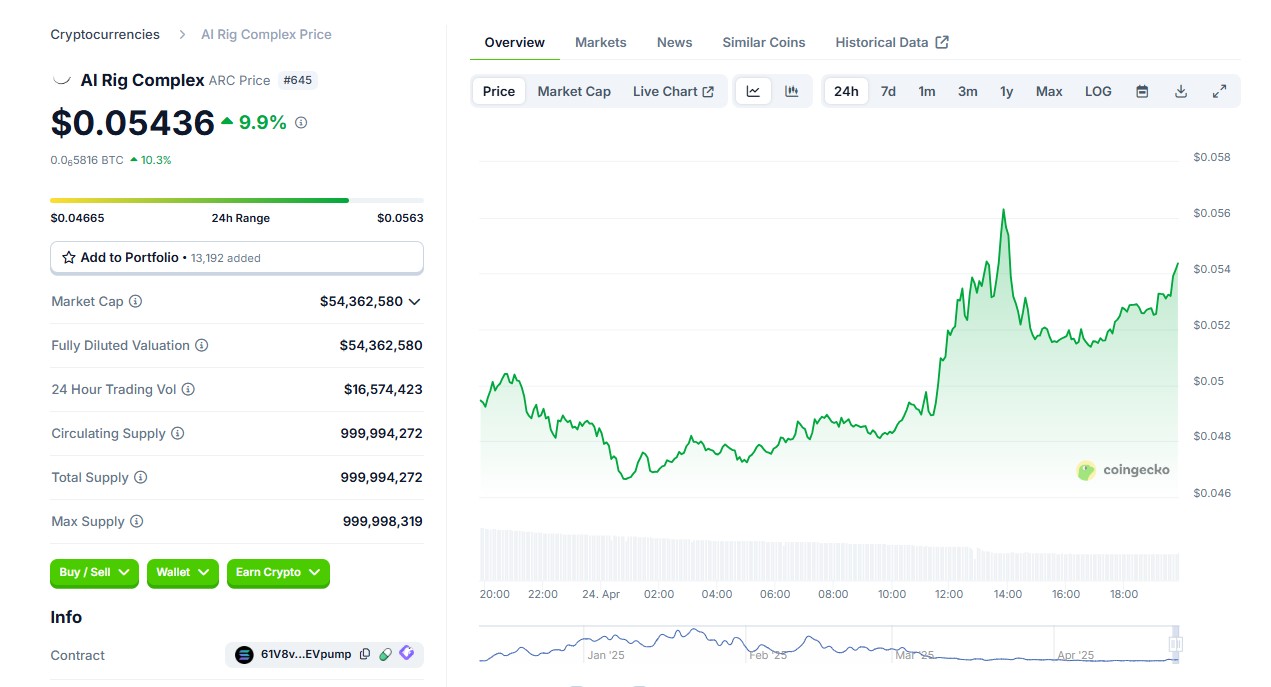Open the Markets tab

coord(601,42)
